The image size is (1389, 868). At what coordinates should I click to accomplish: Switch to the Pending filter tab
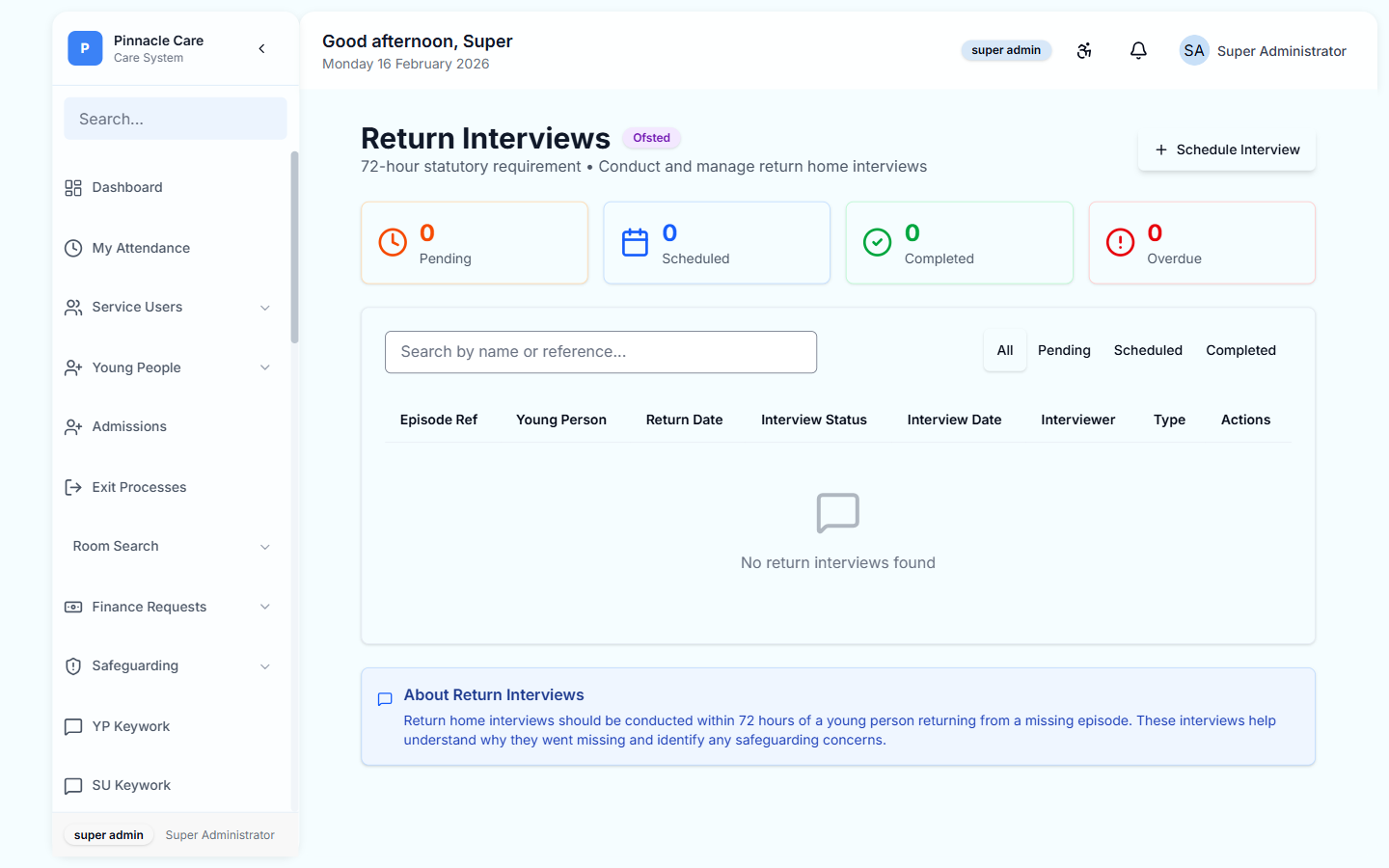[x=1064, y=350]
